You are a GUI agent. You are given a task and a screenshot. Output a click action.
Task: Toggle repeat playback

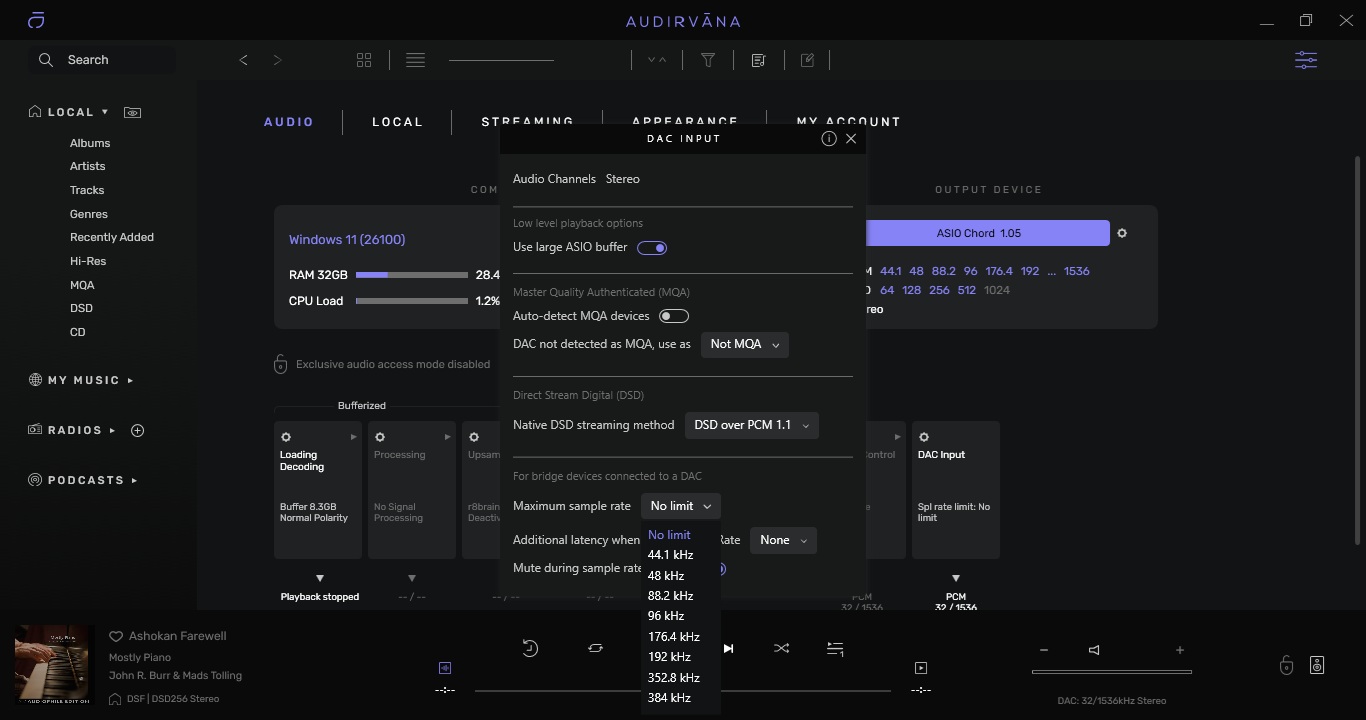pyautogui.click(x=595, y=648)
